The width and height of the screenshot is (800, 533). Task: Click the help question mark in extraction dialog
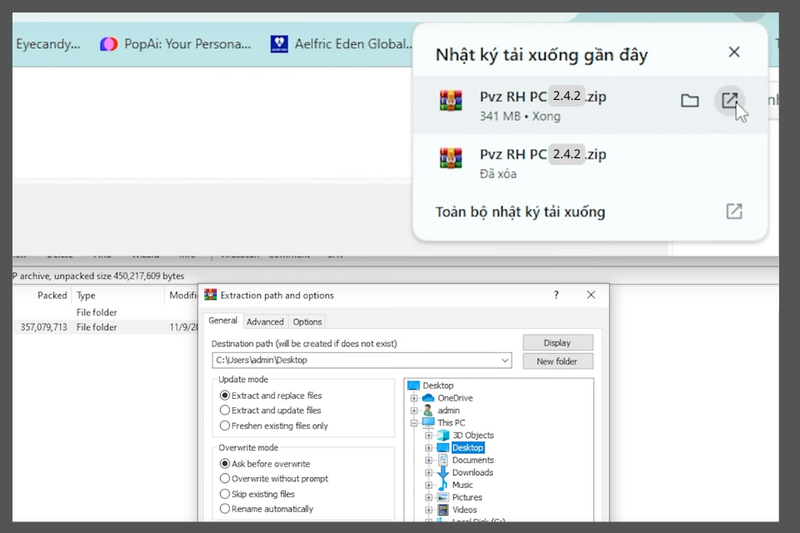pyautogui.click(x=556, y=295)
